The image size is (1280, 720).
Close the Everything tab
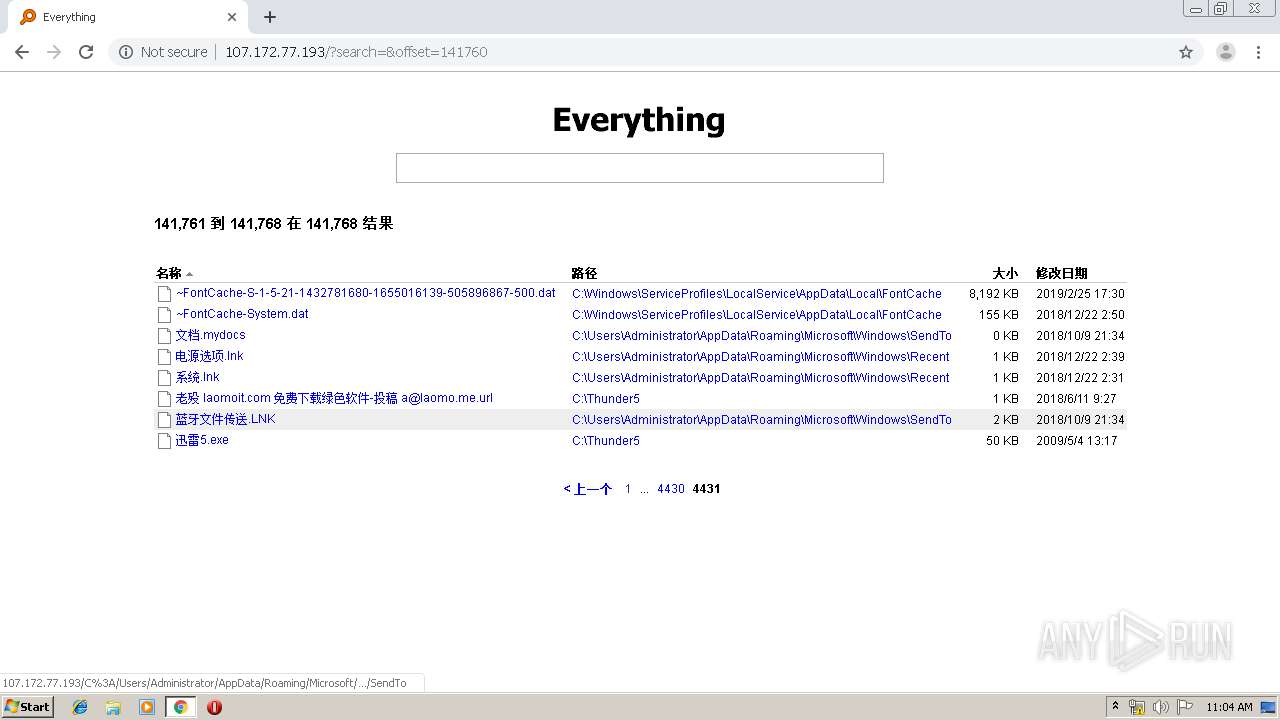point(232,17)
